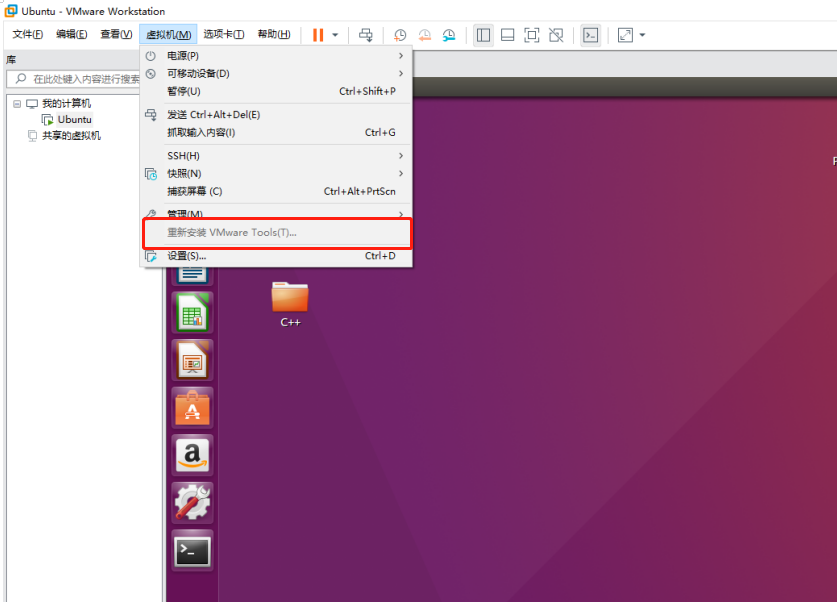This screenshot has height=602, width=837.
Task: Open snapshot manager toolbar icon
Action: click(449, 35)
